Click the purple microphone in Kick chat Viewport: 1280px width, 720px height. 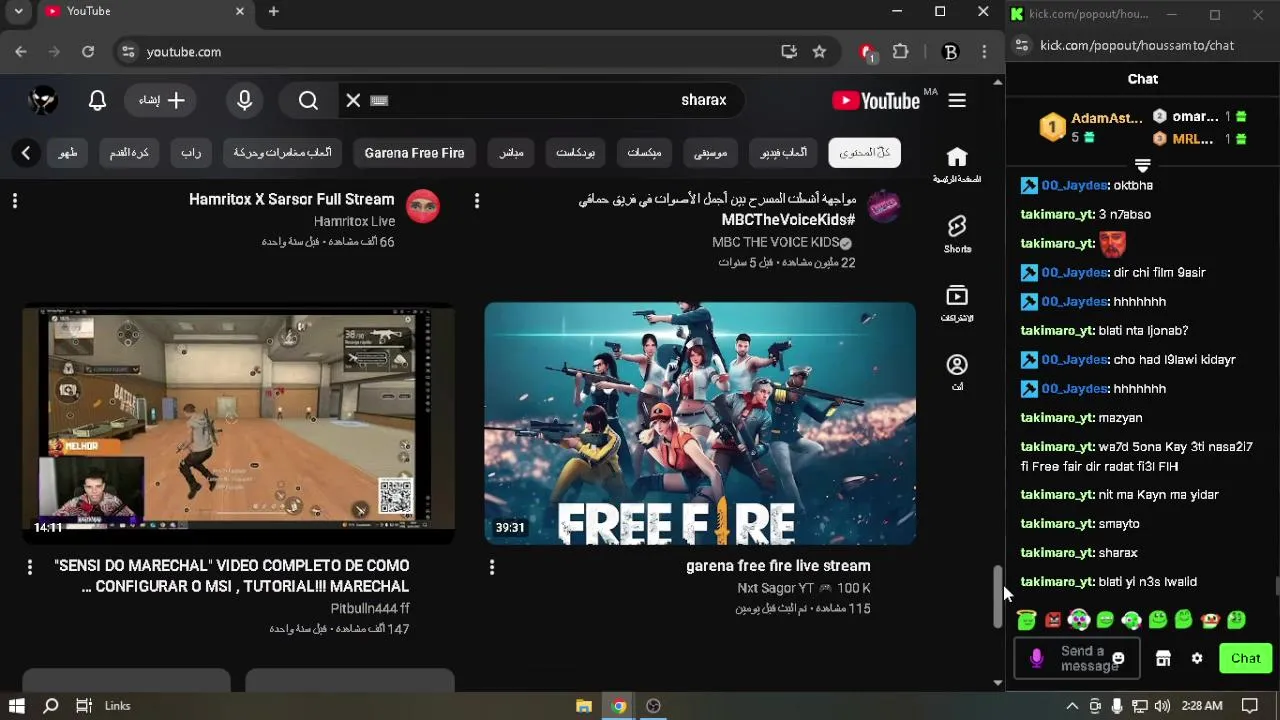coord(1036,658)
